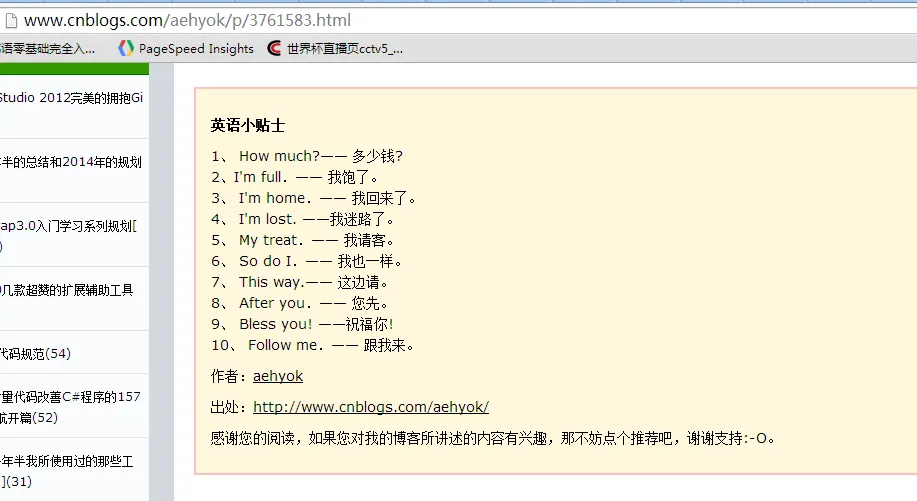This screenshot has width=917, height=501.
Task: Click the page icon beside the URL
Action: coord(11,21)
